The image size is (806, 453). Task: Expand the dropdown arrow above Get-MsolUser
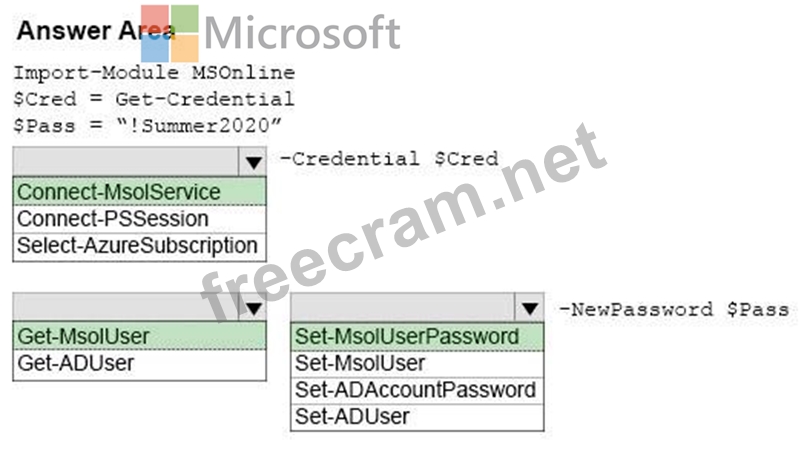click(x=253, y=307)
